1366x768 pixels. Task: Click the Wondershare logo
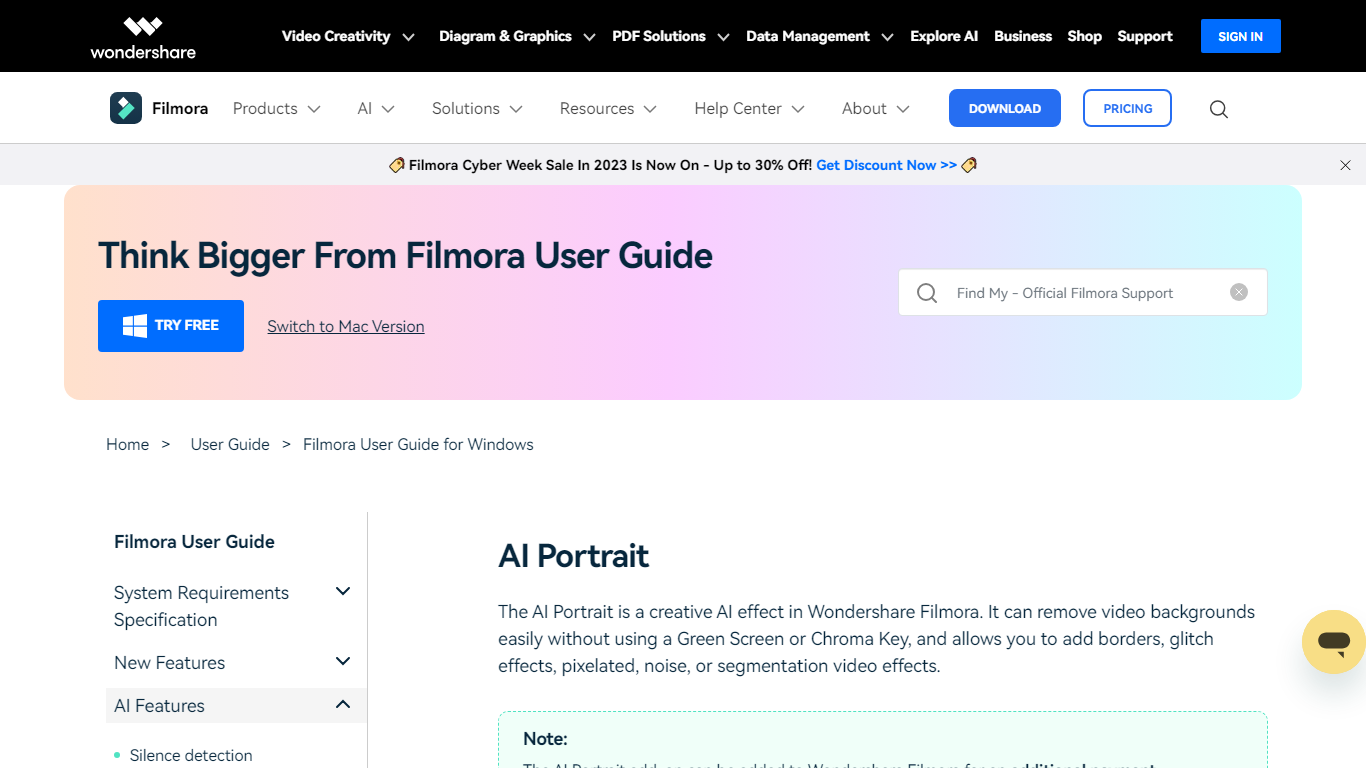143,37
